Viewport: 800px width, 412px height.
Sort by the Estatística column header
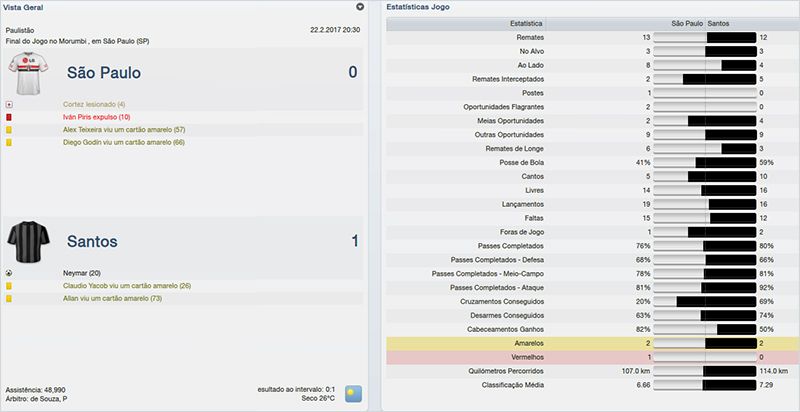[x=526, y=22]
